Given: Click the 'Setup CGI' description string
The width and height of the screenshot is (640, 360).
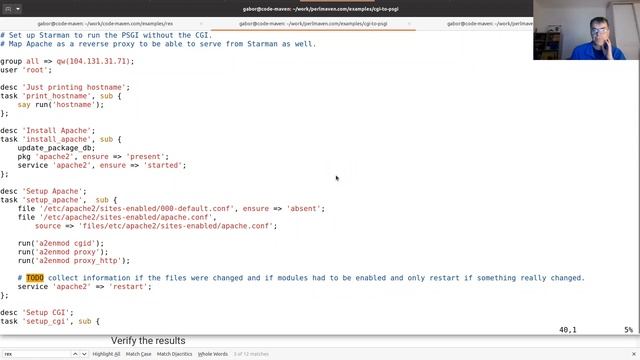Looking at the screenshot, I should [x=48, y=313].
